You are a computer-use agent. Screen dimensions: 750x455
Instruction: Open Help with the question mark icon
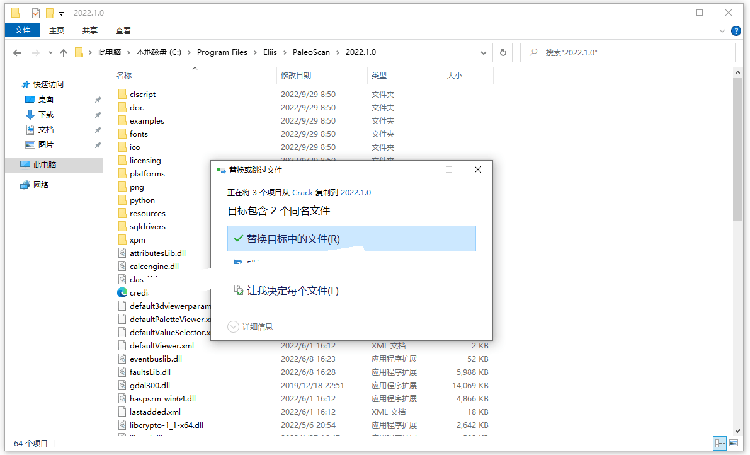tap(736, 31)
